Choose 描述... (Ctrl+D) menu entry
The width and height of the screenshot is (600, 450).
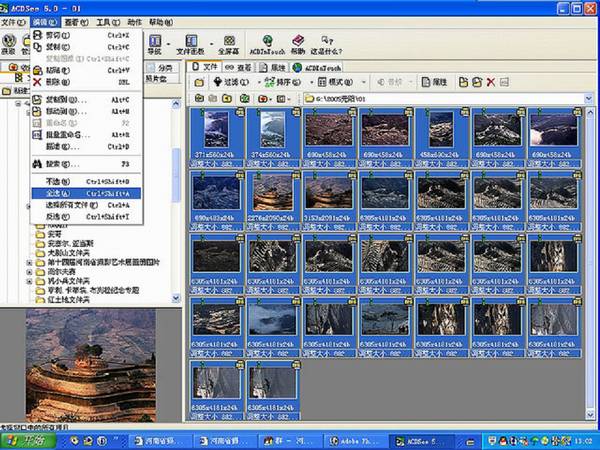[x=86, y=147]
